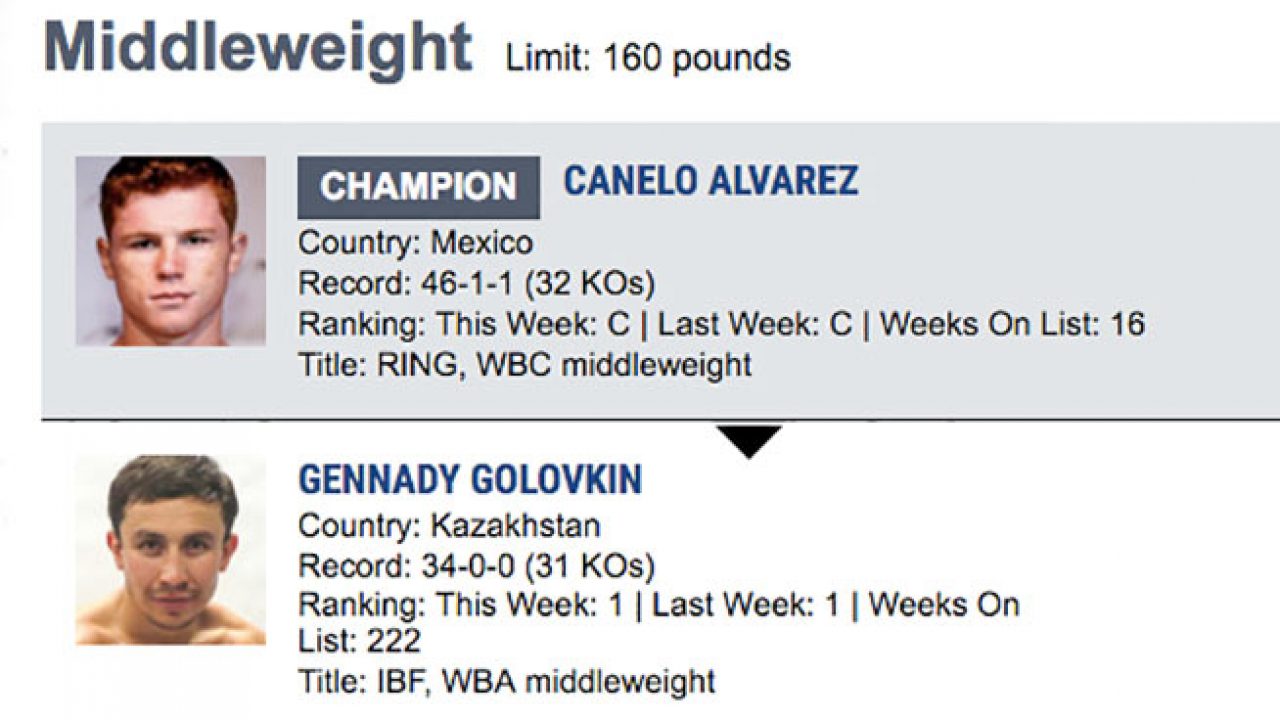Image resolution: width=1280 pixels, height=720 pixels.
Task: Select 'Title: IBF, WBA middleweight' line
Action: click(x=506, y=682)
